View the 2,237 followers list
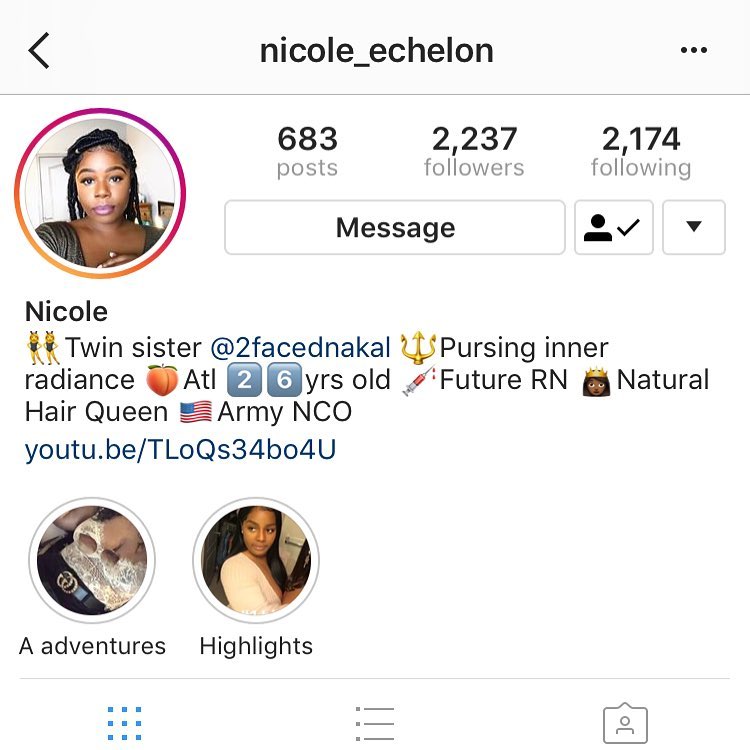The width and height of the screenshot is (750, 750). tap(474, 151)
